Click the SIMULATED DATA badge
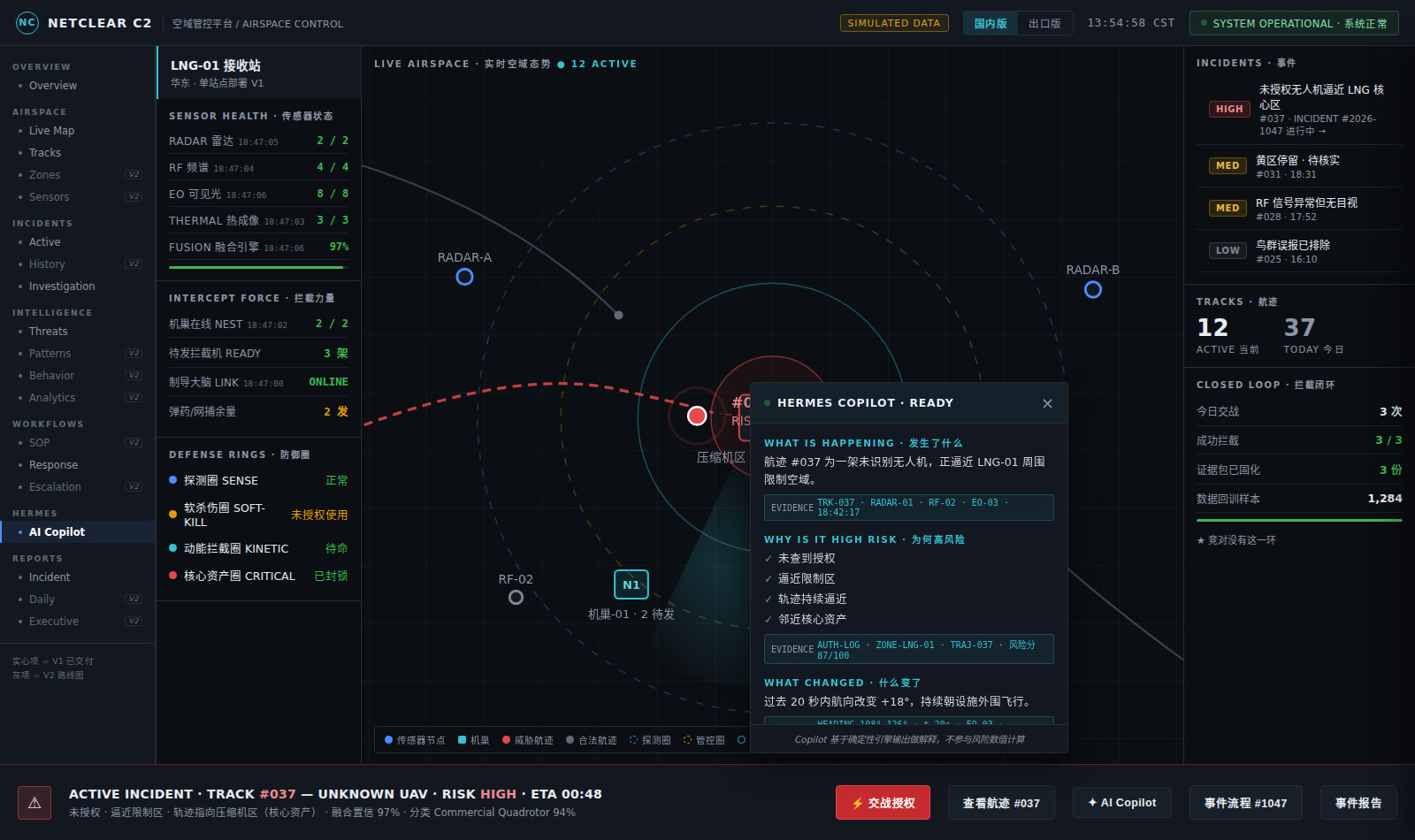 coord(894,23)
